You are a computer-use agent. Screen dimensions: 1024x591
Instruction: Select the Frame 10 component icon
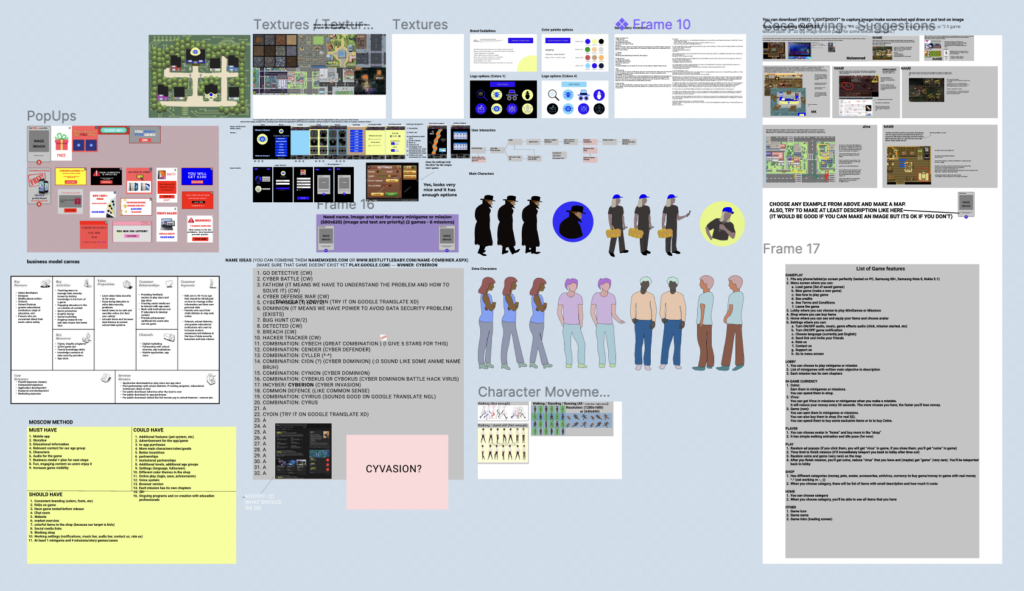621,24
